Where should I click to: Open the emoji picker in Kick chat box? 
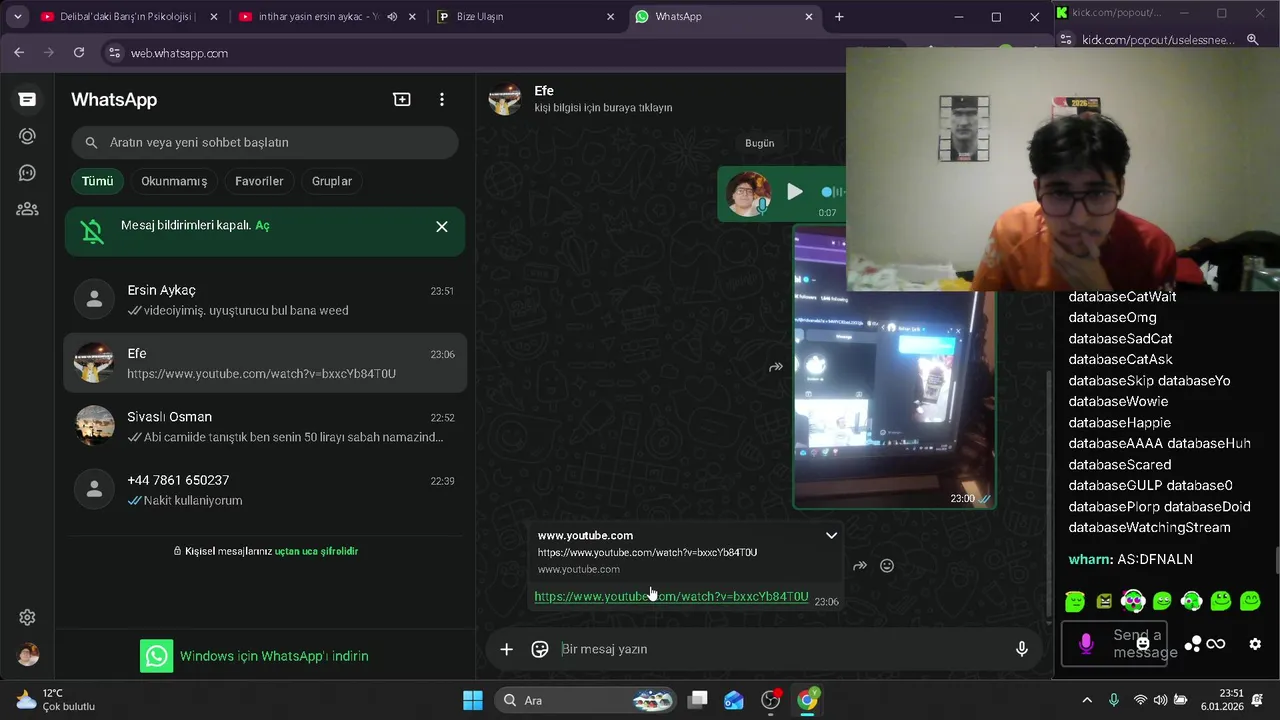[x=1143, y=644]
